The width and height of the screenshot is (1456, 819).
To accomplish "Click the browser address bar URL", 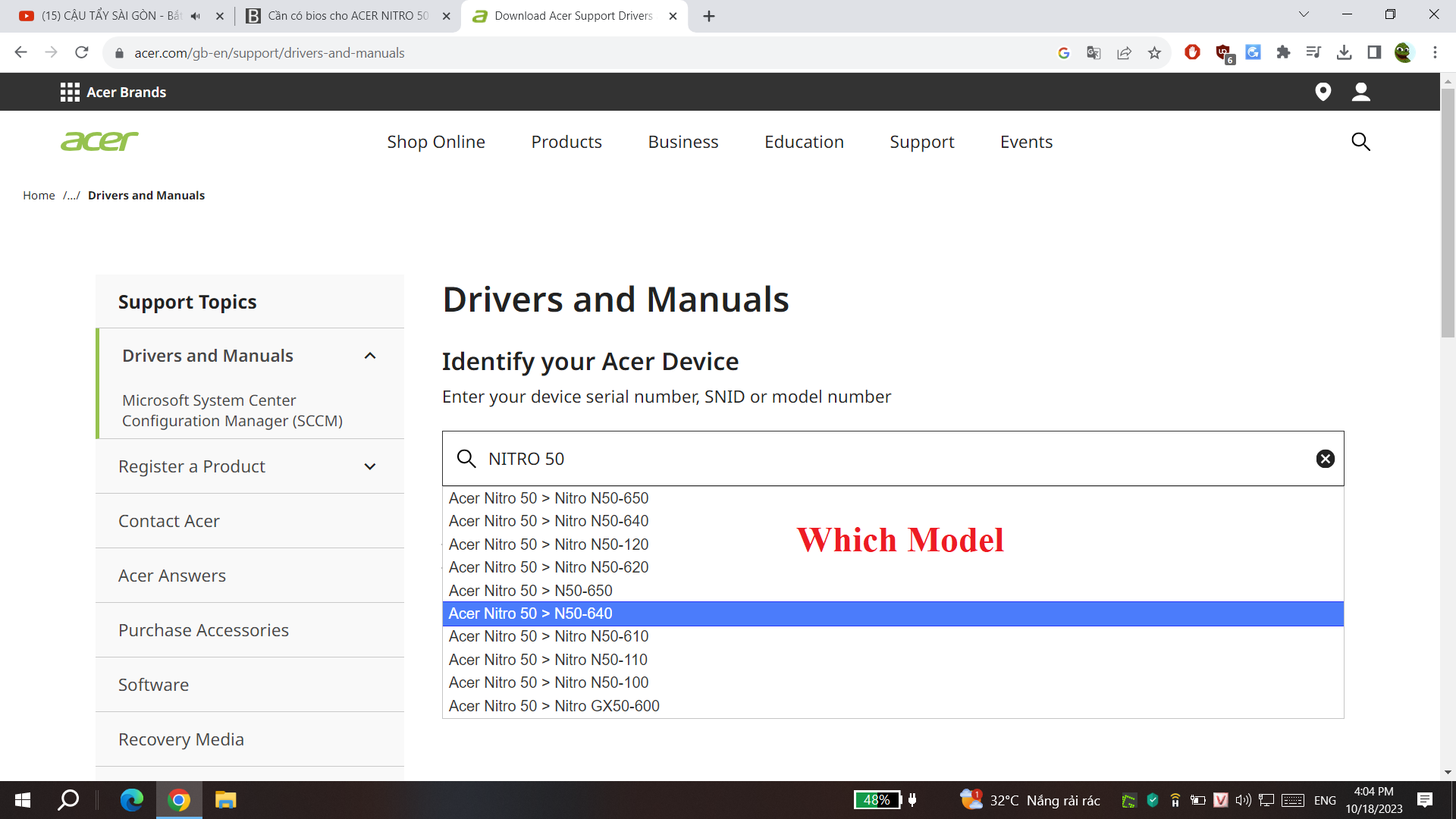I will [x=269, y=52].
